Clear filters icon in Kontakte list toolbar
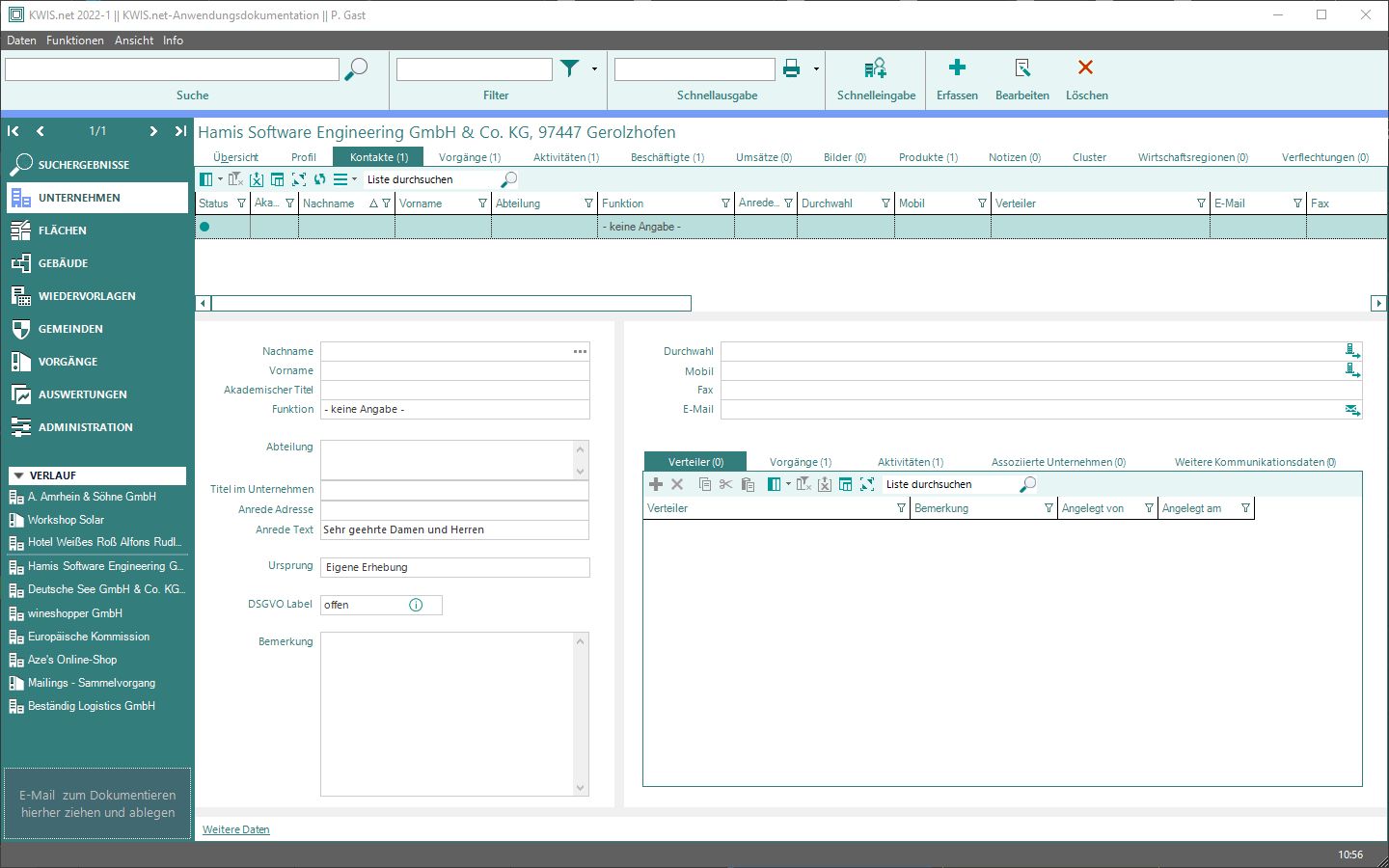 click(x=235, y=179)
